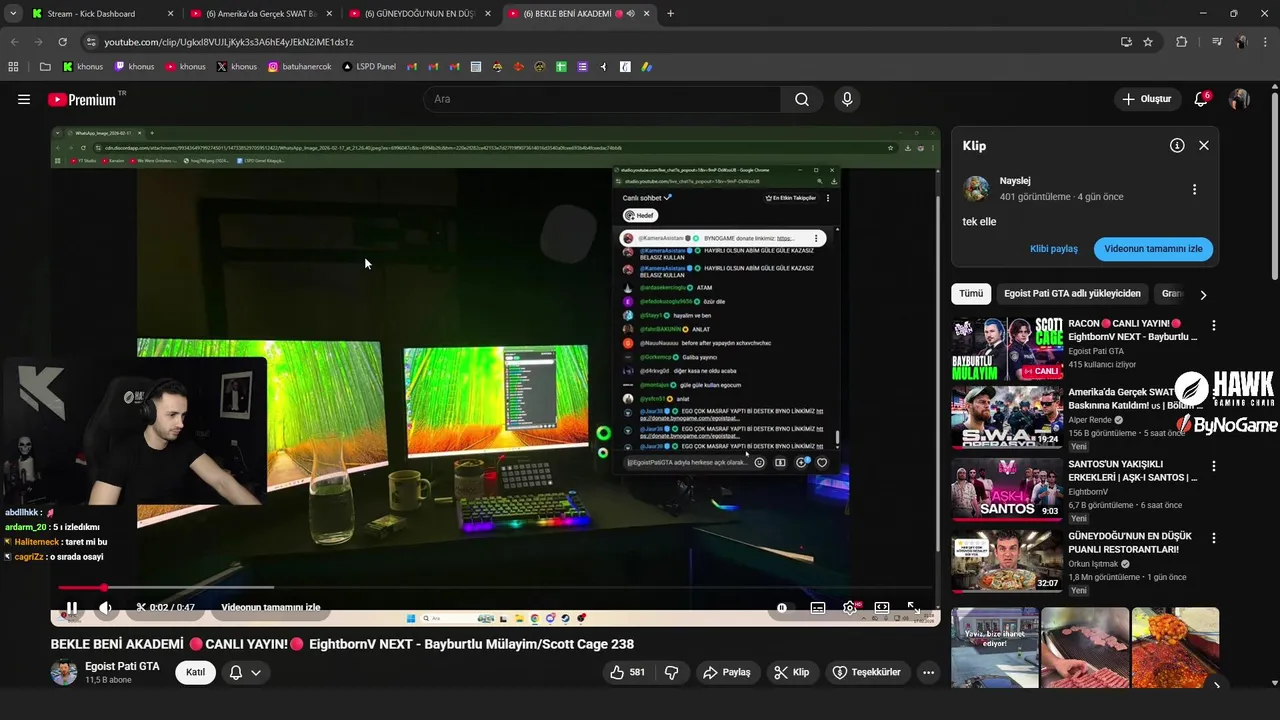
Task: Dislike the video with thumbs down
Action: click(672, 672)
